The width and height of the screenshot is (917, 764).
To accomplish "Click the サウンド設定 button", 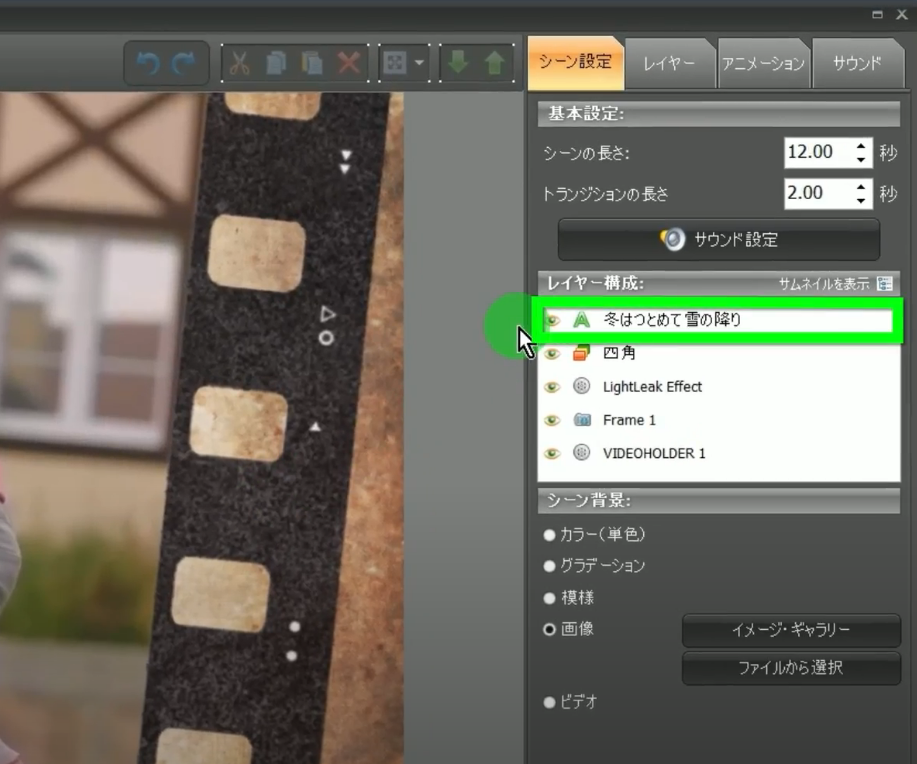I will [x=719, y=240].
